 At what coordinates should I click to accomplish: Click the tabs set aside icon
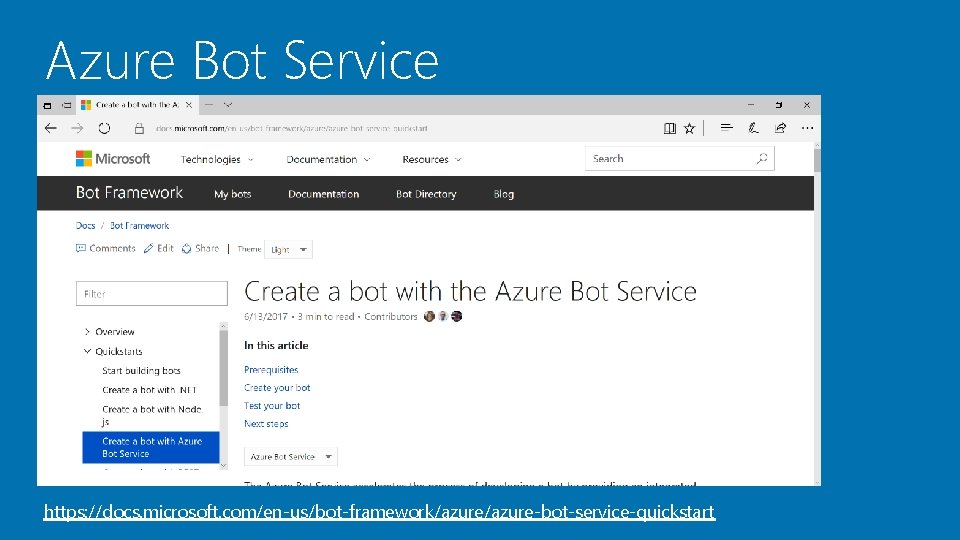[x=47, y=105]
